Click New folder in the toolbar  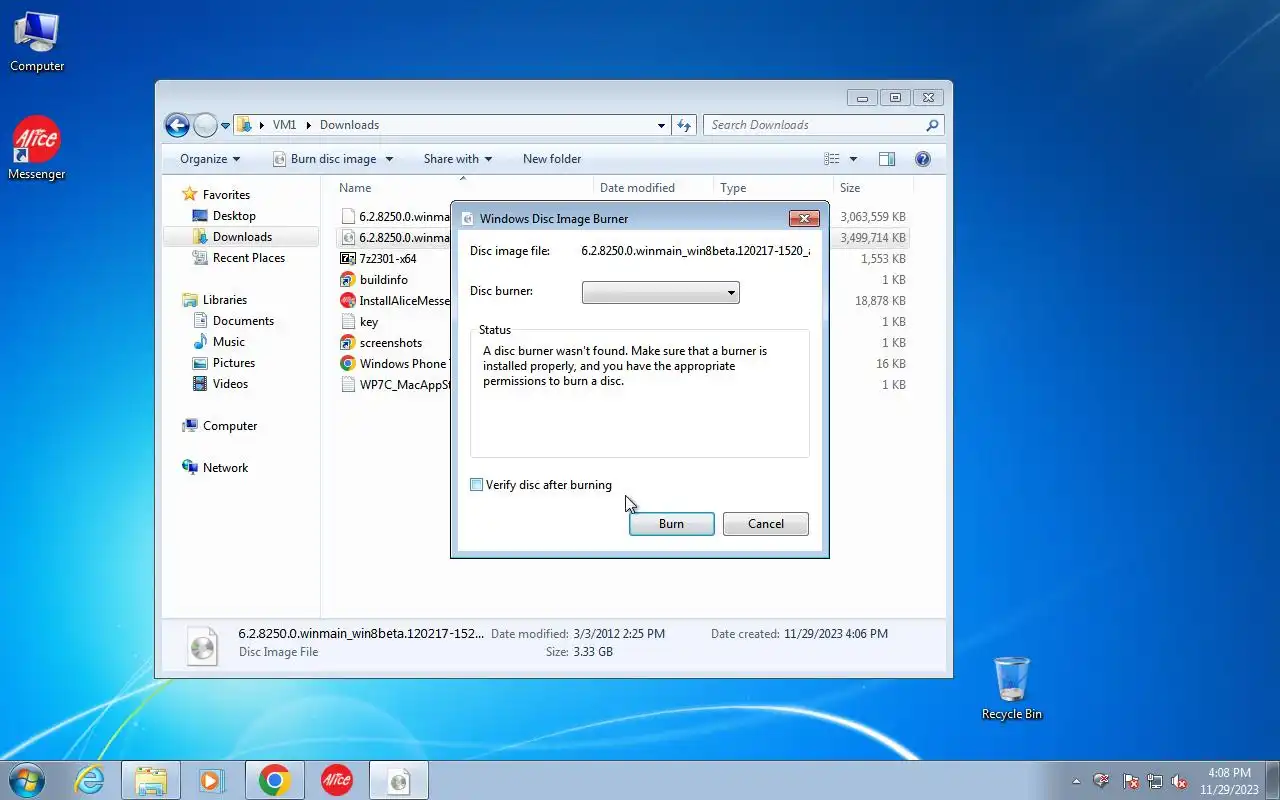(552, 159)
